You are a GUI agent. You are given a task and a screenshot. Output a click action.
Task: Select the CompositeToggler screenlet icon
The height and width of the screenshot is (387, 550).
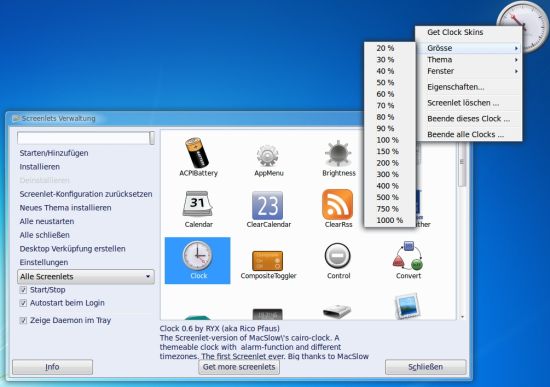(x=267, y=260)
